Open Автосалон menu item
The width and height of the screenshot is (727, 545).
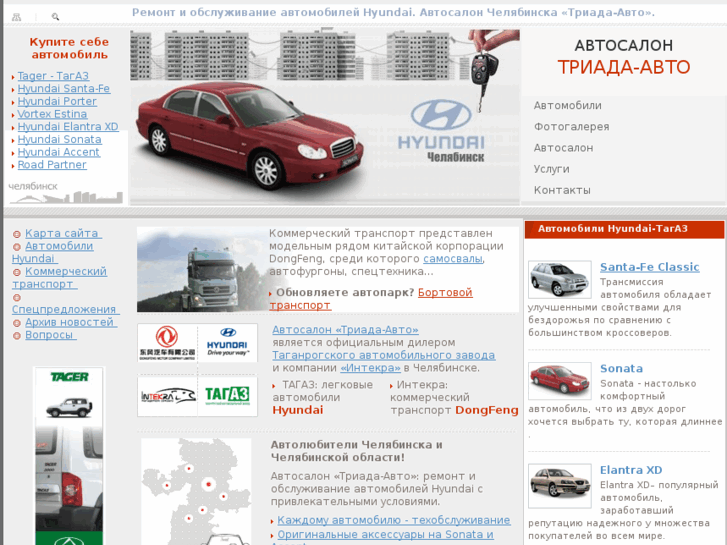pyautogui.click(x=563, y=148)
